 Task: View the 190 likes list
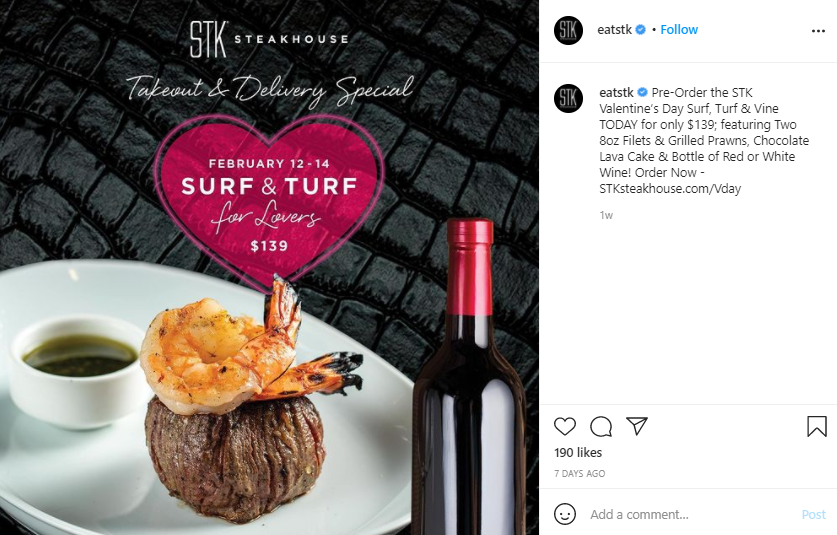(x=577, y=453)
